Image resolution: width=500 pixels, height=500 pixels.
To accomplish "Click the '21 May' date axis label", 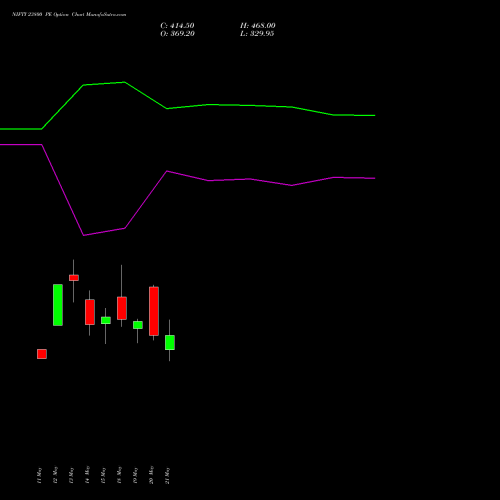I will pos(167,475).
